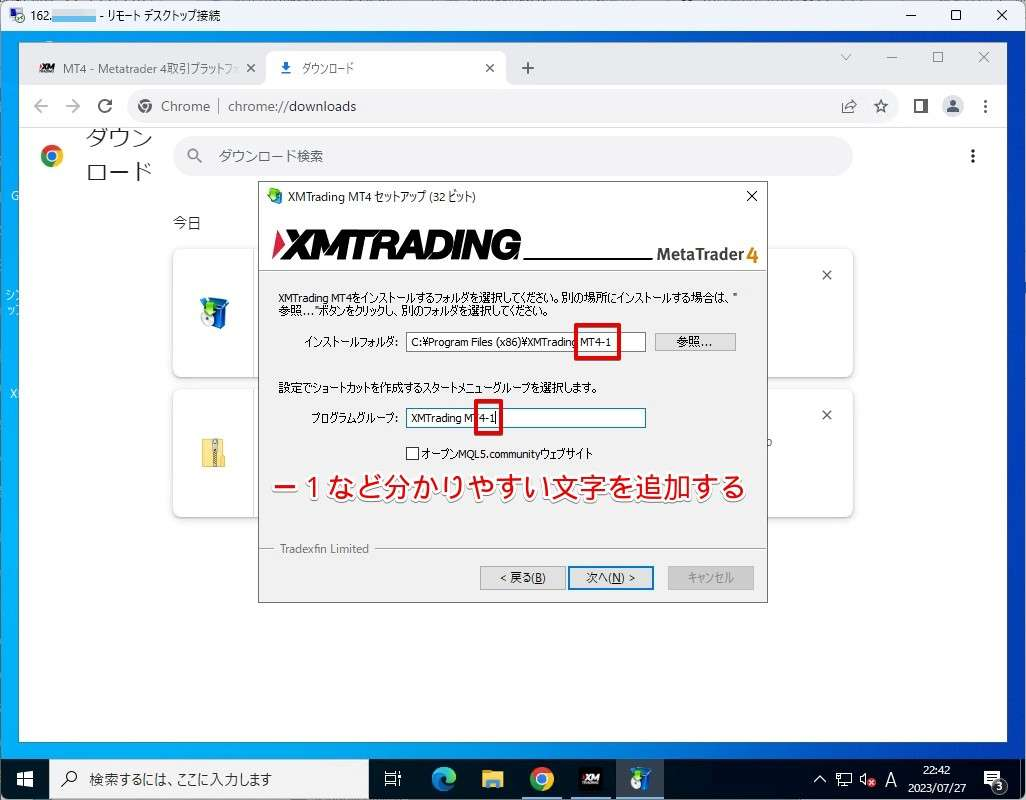Click the 次へ(N) next button
This screenshot has width=1026, height=800.
click(610, 578)
